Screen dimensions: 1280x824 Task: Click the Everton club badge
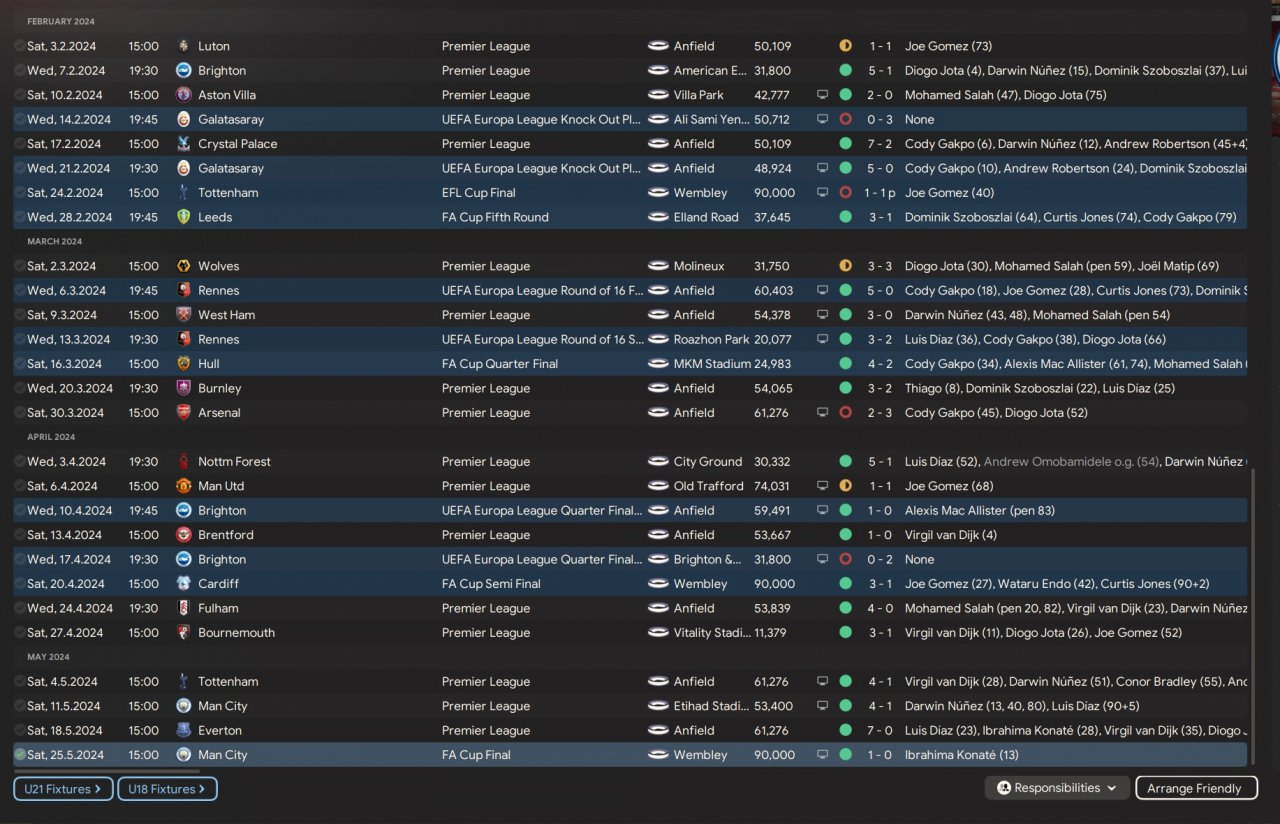[x=183, y=730]
